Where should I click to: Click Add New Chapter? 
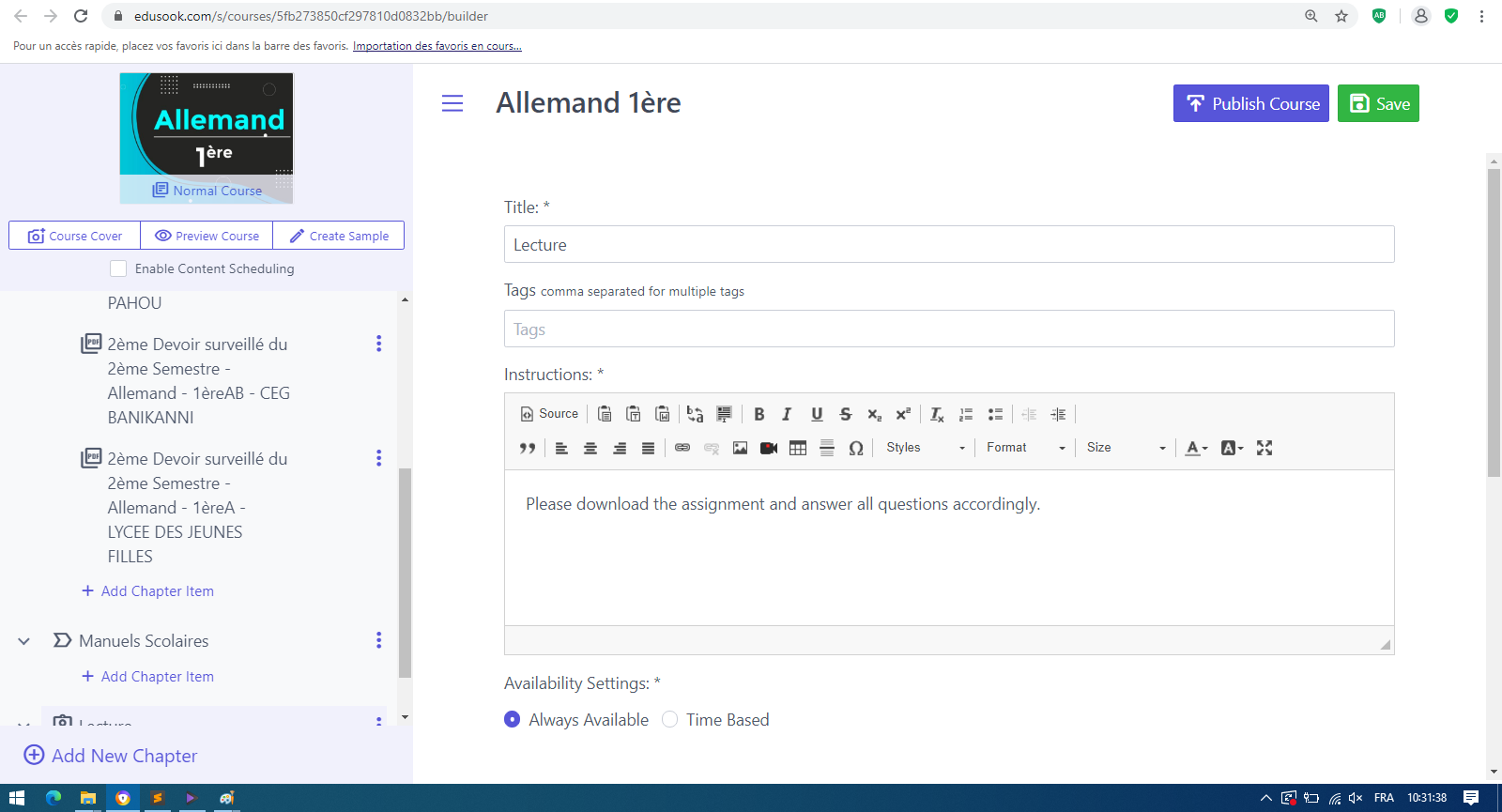pos(111,756)
